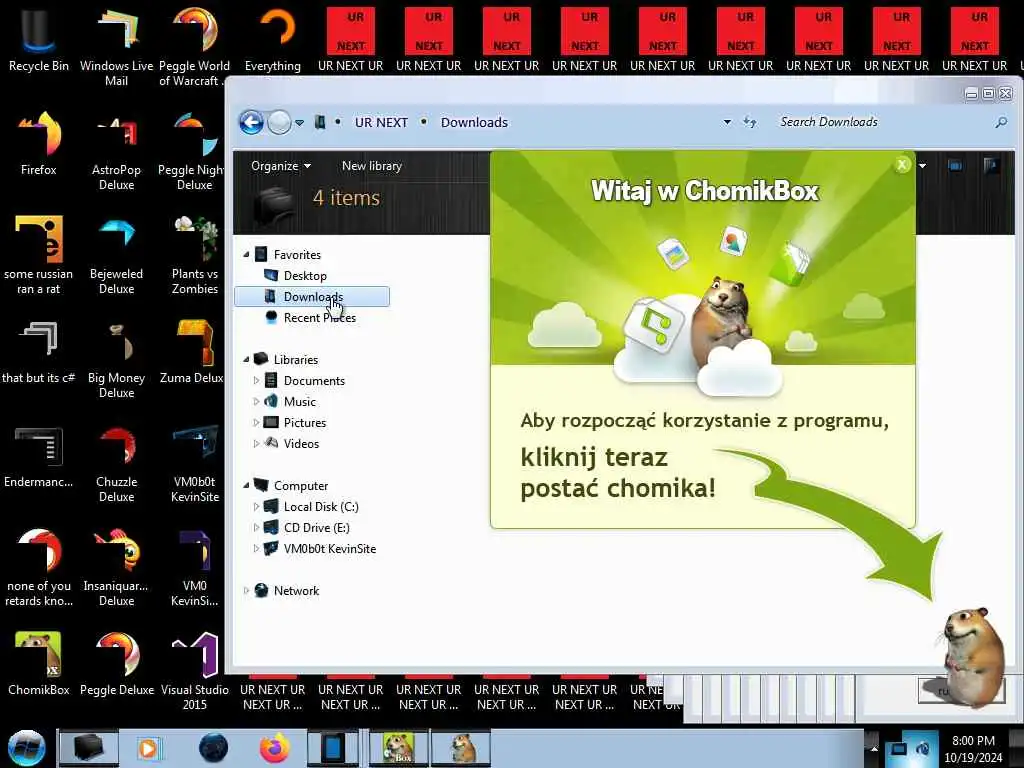Open address bar history dropdown
This screenshot has width=1024, height=768.
727,122
